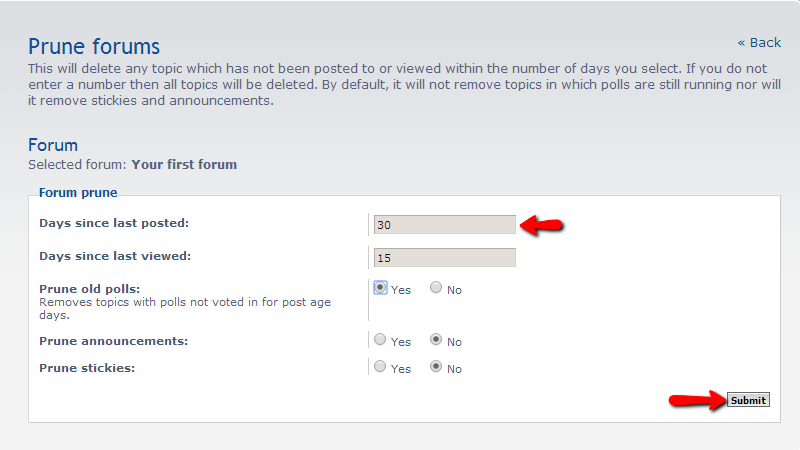Select Yes for Prune old polls
This screenshot has height=450, width=800.
[x=381, y=288]
